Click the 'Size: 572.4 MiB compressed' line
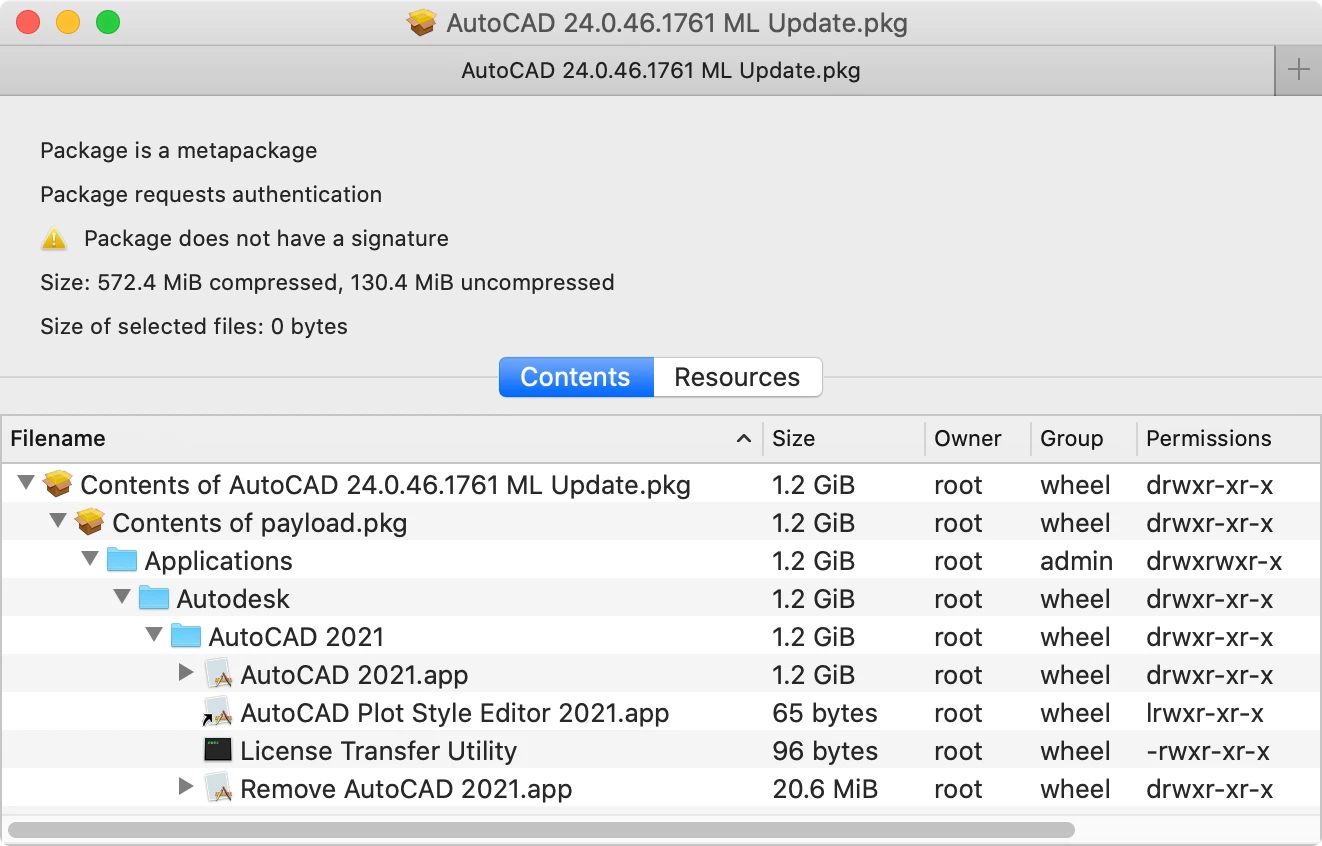 [327, 283]
